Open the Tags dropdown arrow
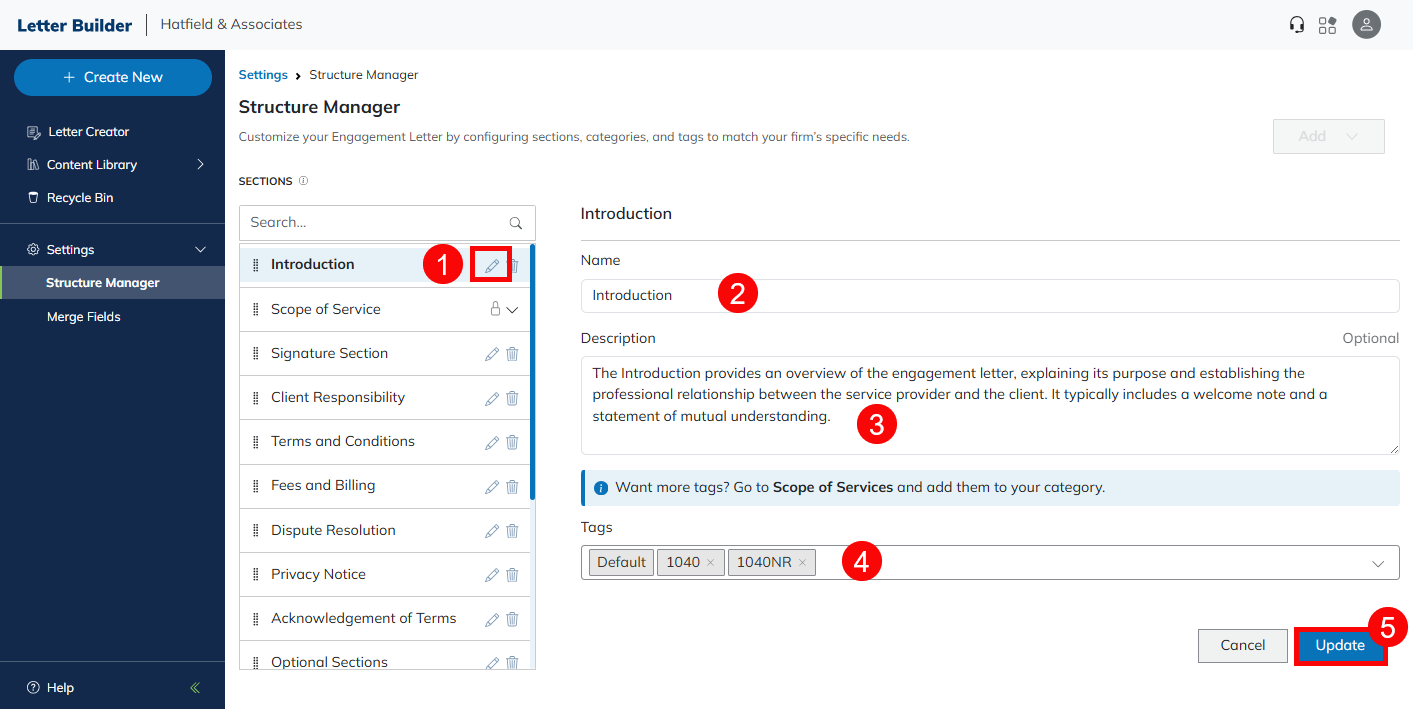The width and height of the screenshot is (1413, 709). (1378, 564)
